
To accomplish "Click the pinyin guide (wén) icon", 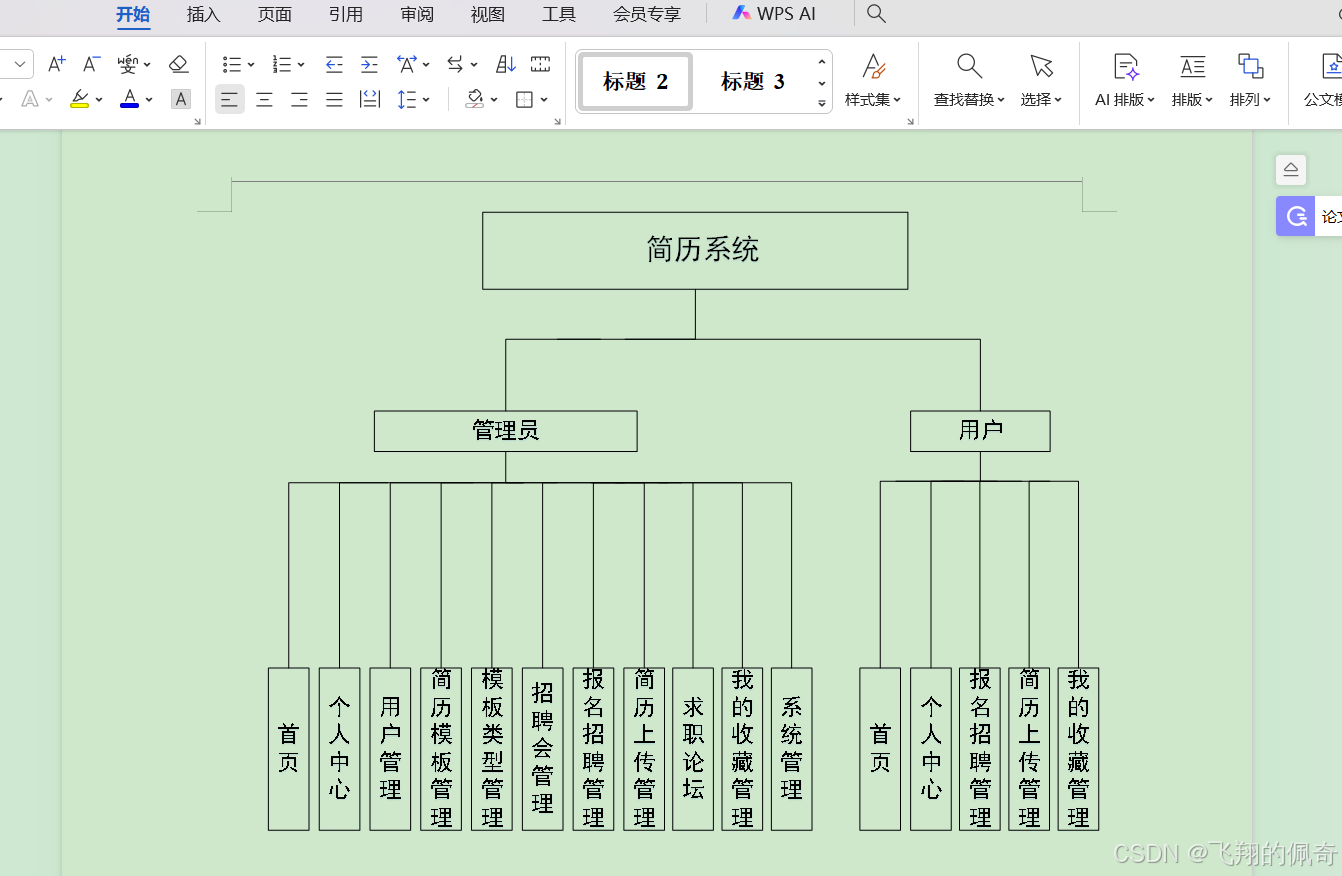I will pyautogui.click(x=127, y=64).
